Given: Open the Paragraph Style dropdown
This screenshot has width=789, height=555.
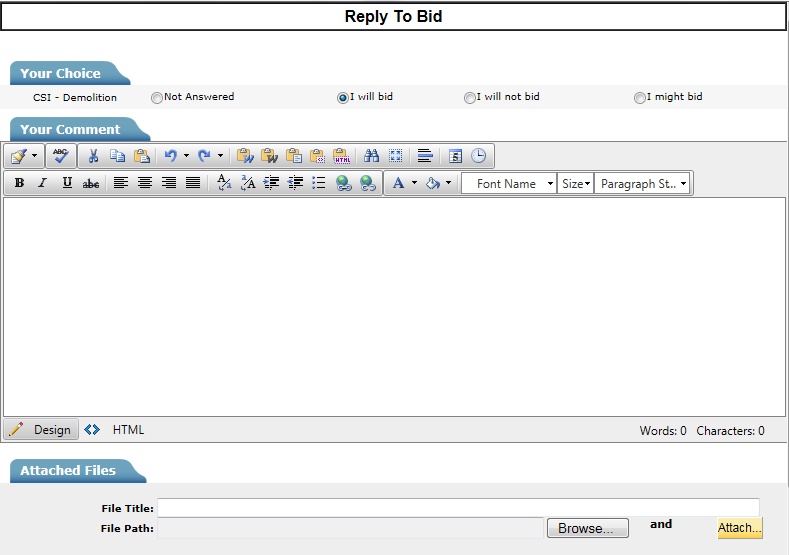Looking at the screenshot, I should 642,184.
